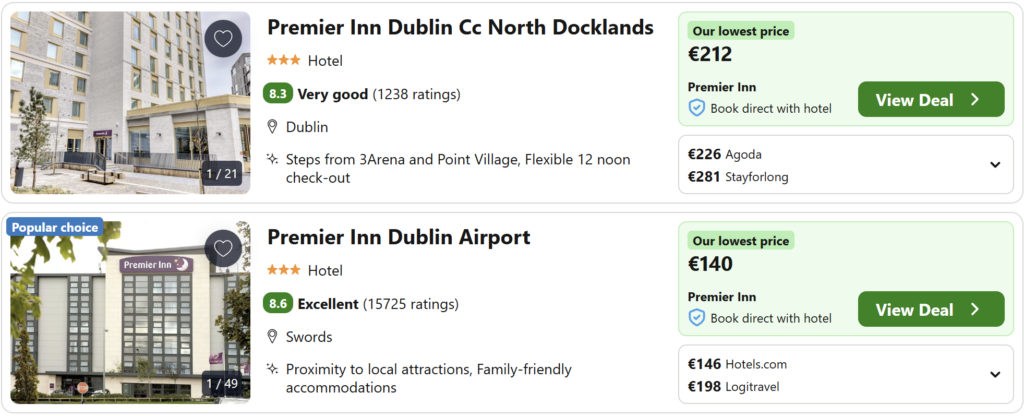Image resolution: width=1024 pixels, height=416 pixels.
Task: Open Premier Inn Dublin Airport title link
Action: (398, 237)
